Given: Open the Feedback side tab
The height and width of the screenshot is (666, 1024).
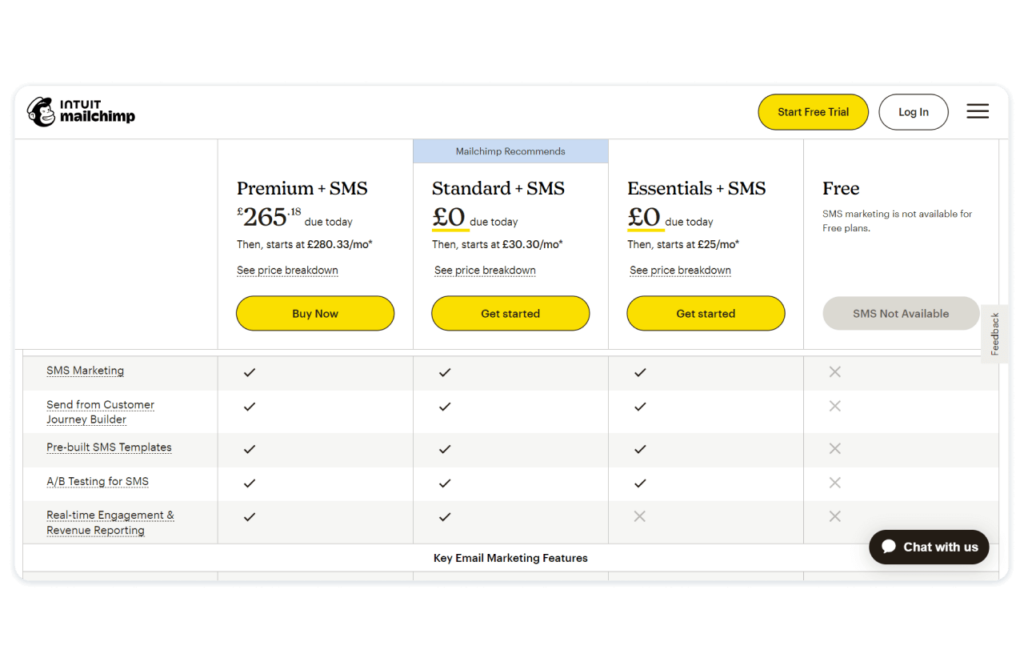Looking at the screenshot, I should click(995, 334).
